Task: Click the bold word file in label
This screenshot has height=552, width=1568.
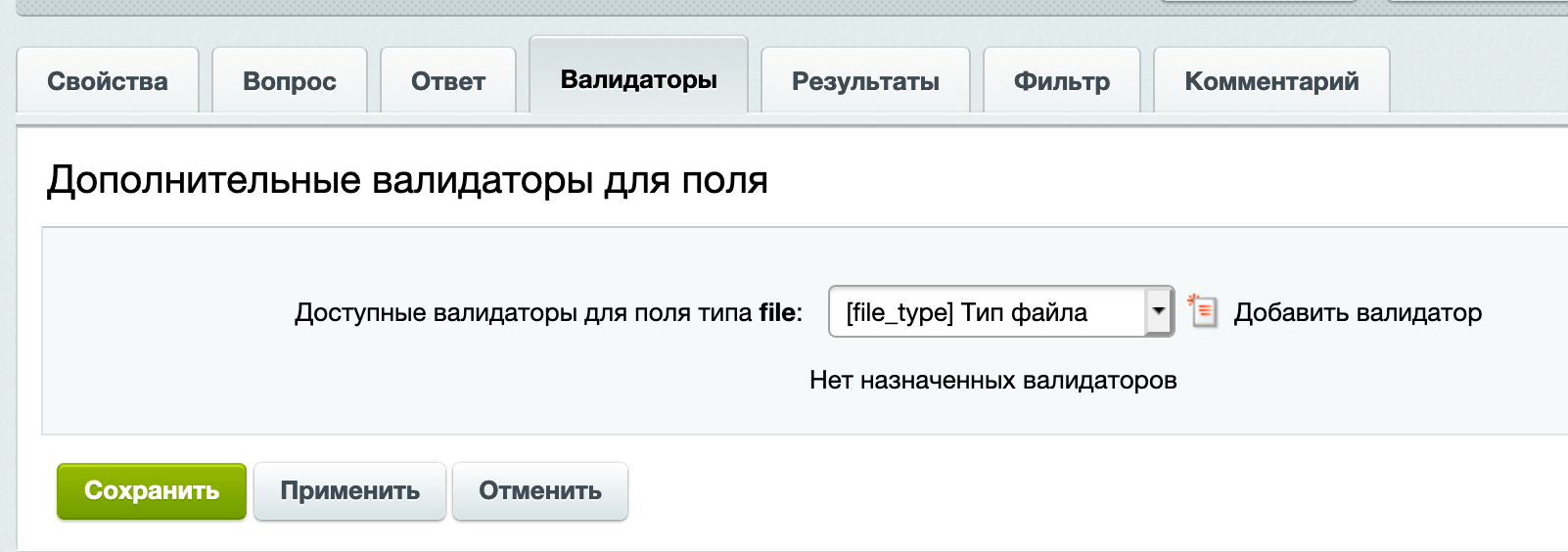Action: 777,313
